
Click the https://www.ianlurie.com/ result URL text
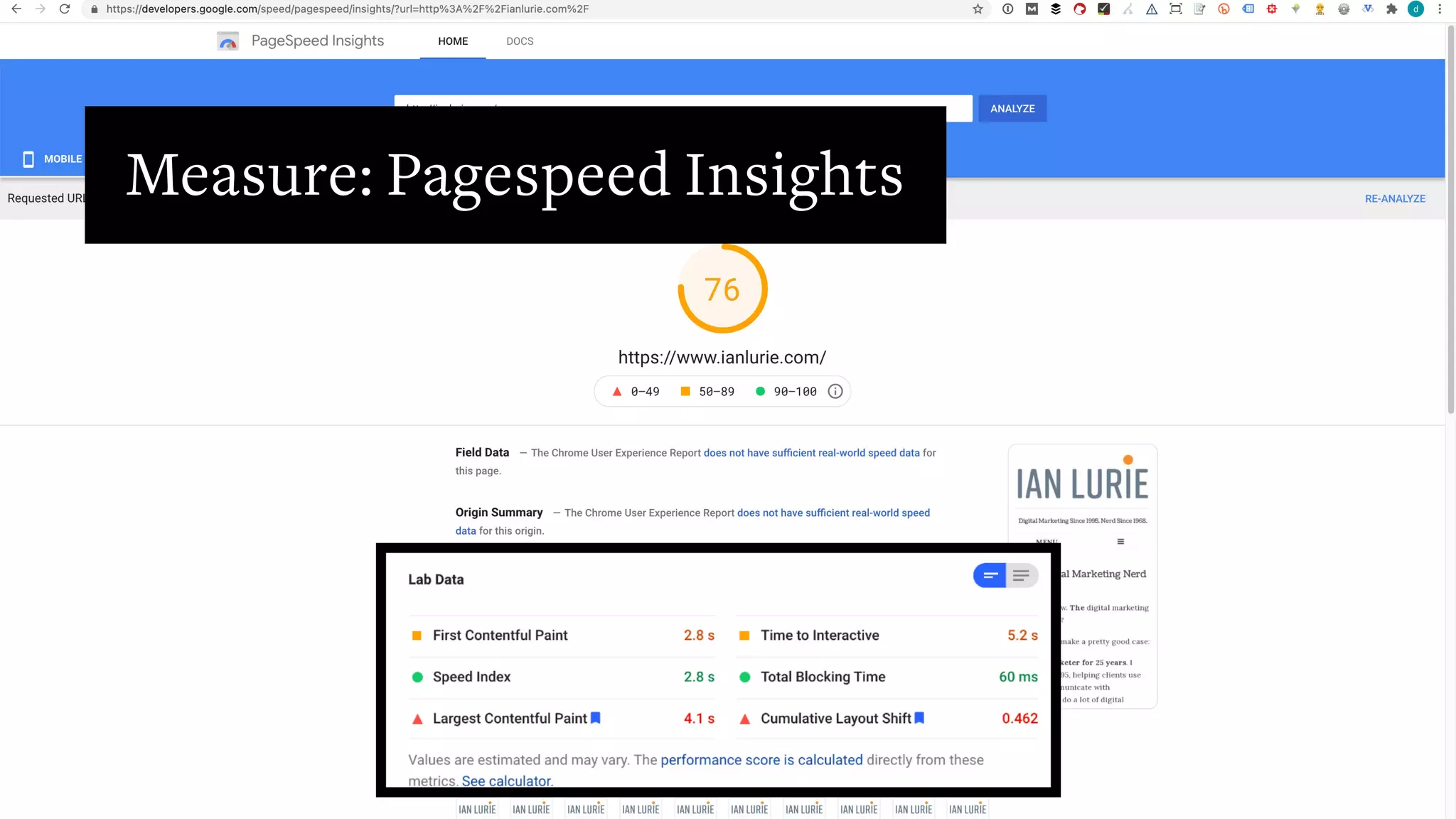722,358
